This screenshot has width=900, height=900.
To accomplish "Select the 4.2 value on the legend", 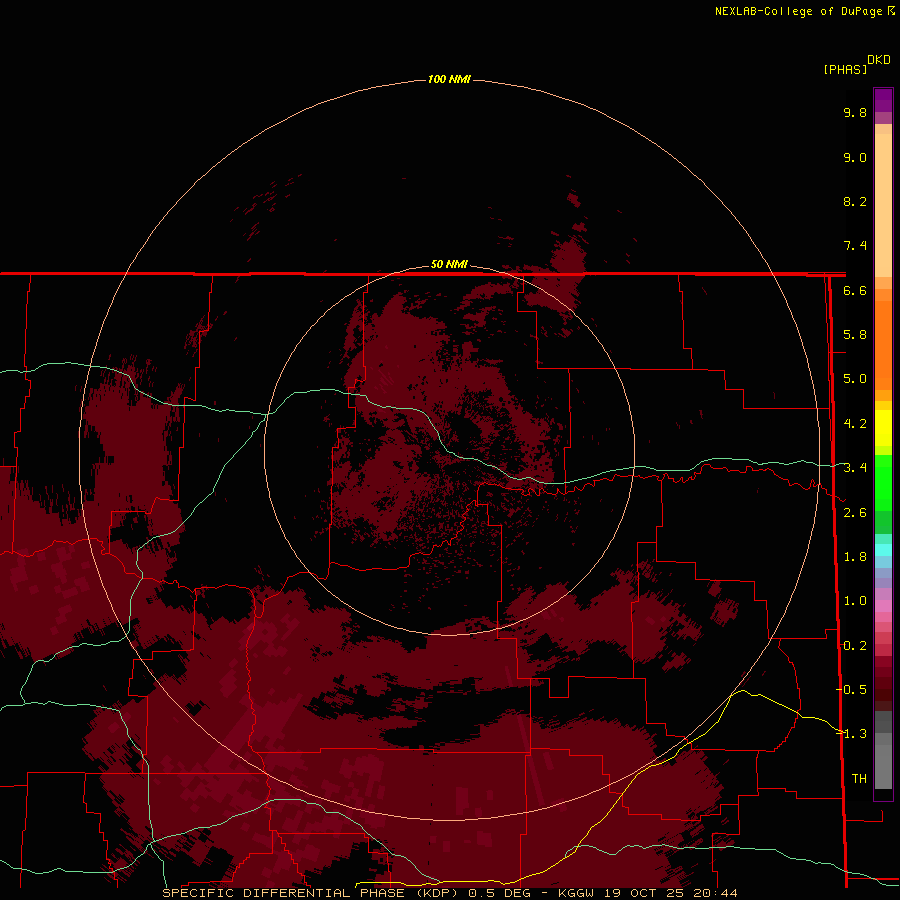I will point(855,424).
